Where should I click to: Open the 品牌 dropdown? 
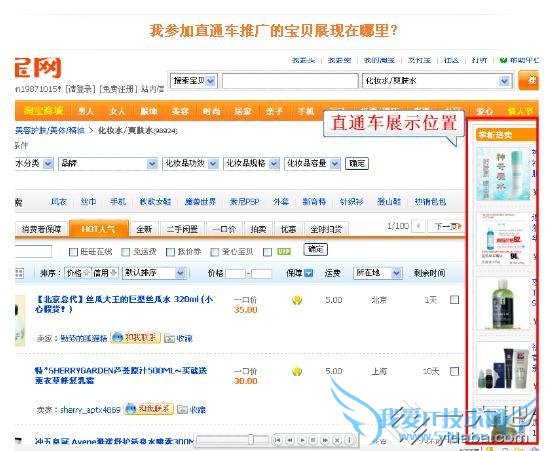click(108, 163)
